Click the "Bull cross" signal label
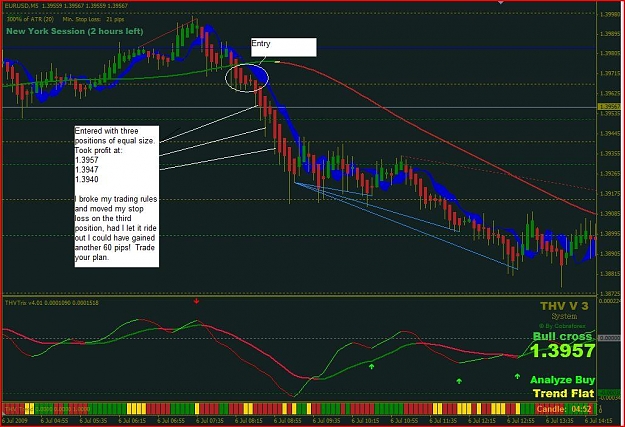 tap(562, 336)
